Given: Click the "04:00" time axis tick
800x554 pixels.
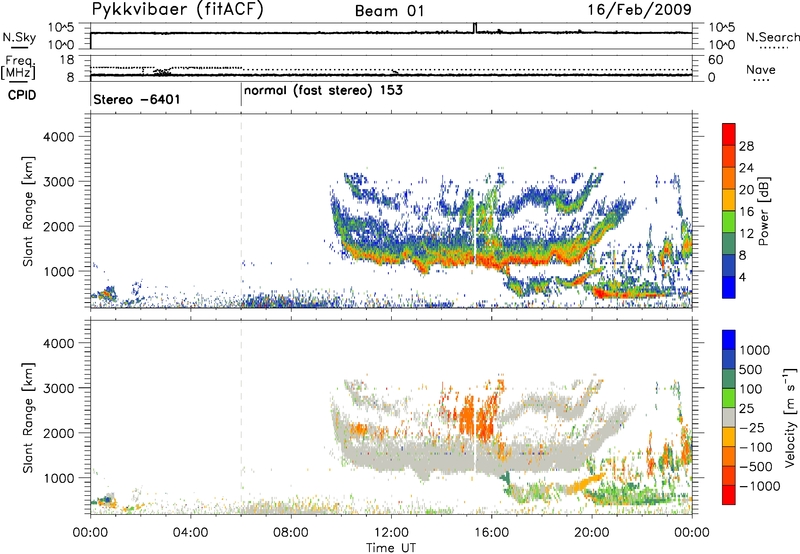Looking at the screenshot, I should click(x=190, y=533).
